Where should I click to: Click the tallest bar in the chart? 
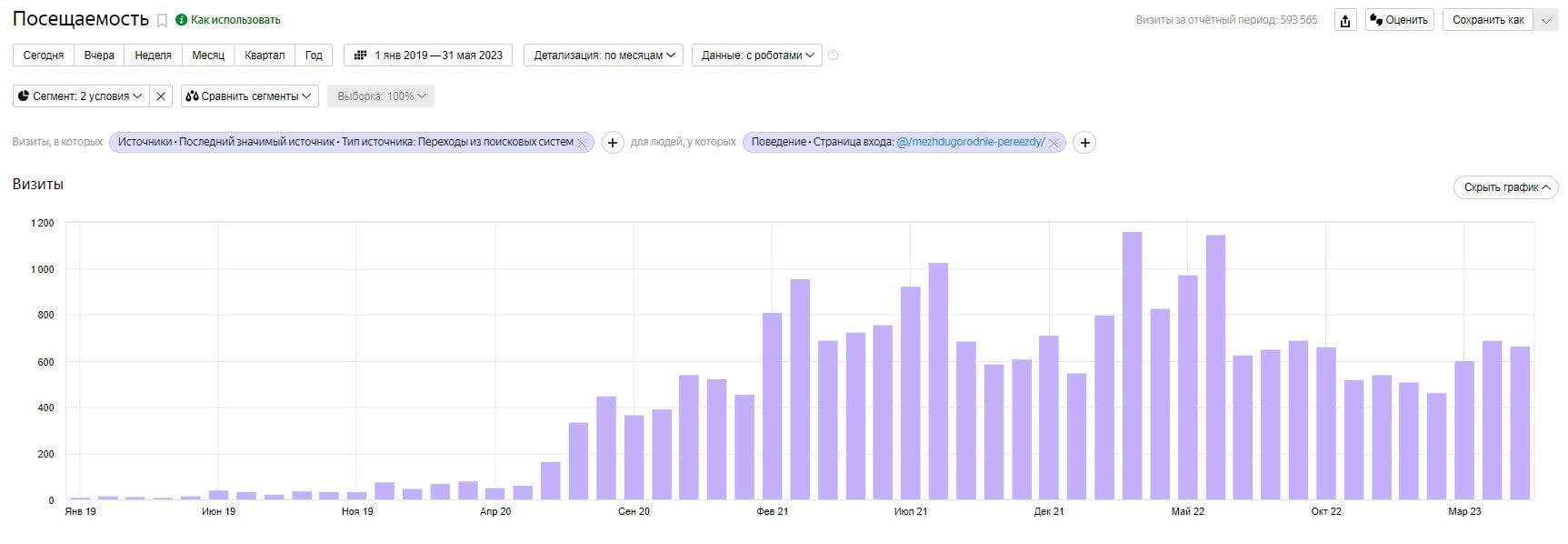[x=1132, y=364]
